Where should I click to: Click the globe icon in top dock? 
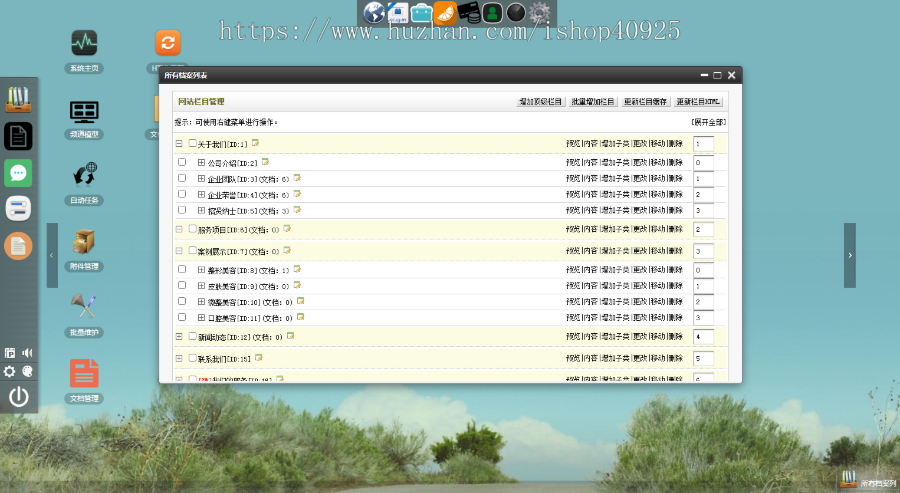[374, 13]
